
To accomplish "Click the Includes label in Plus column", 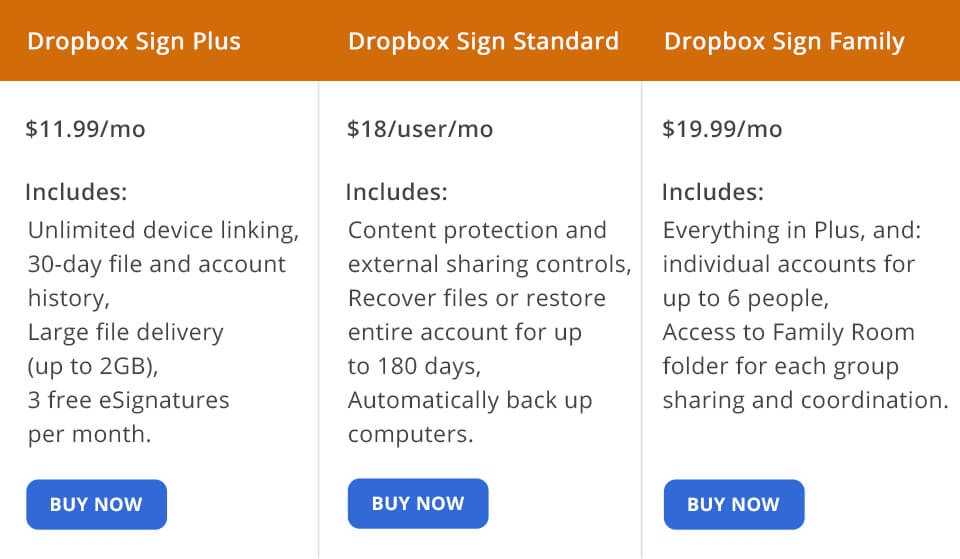I will (76, 192).
